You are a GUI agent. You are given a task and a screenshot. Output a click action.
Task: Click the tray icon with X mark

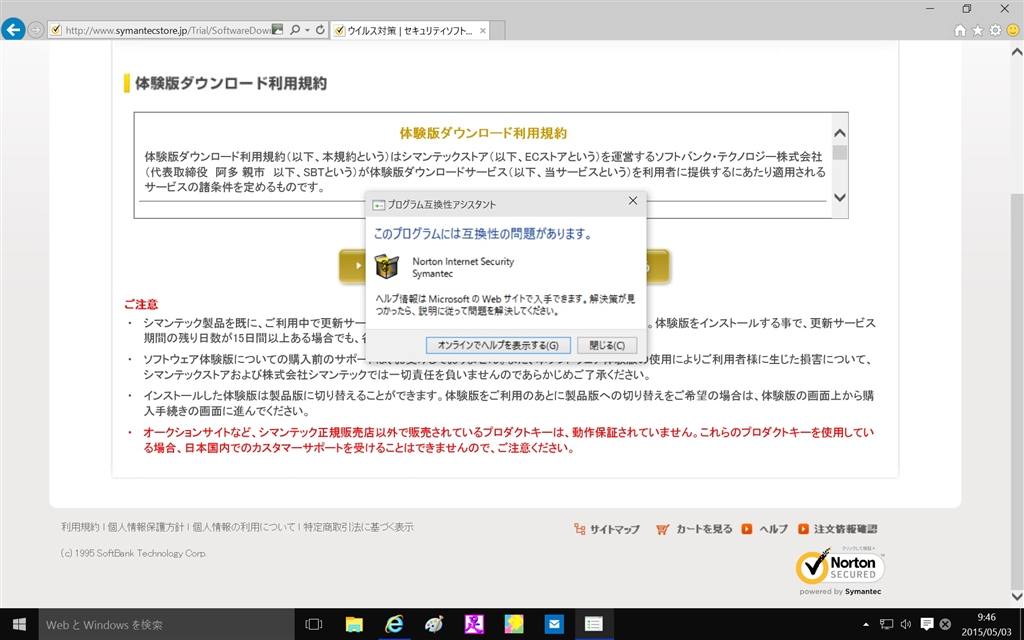(x=945, y=624)
